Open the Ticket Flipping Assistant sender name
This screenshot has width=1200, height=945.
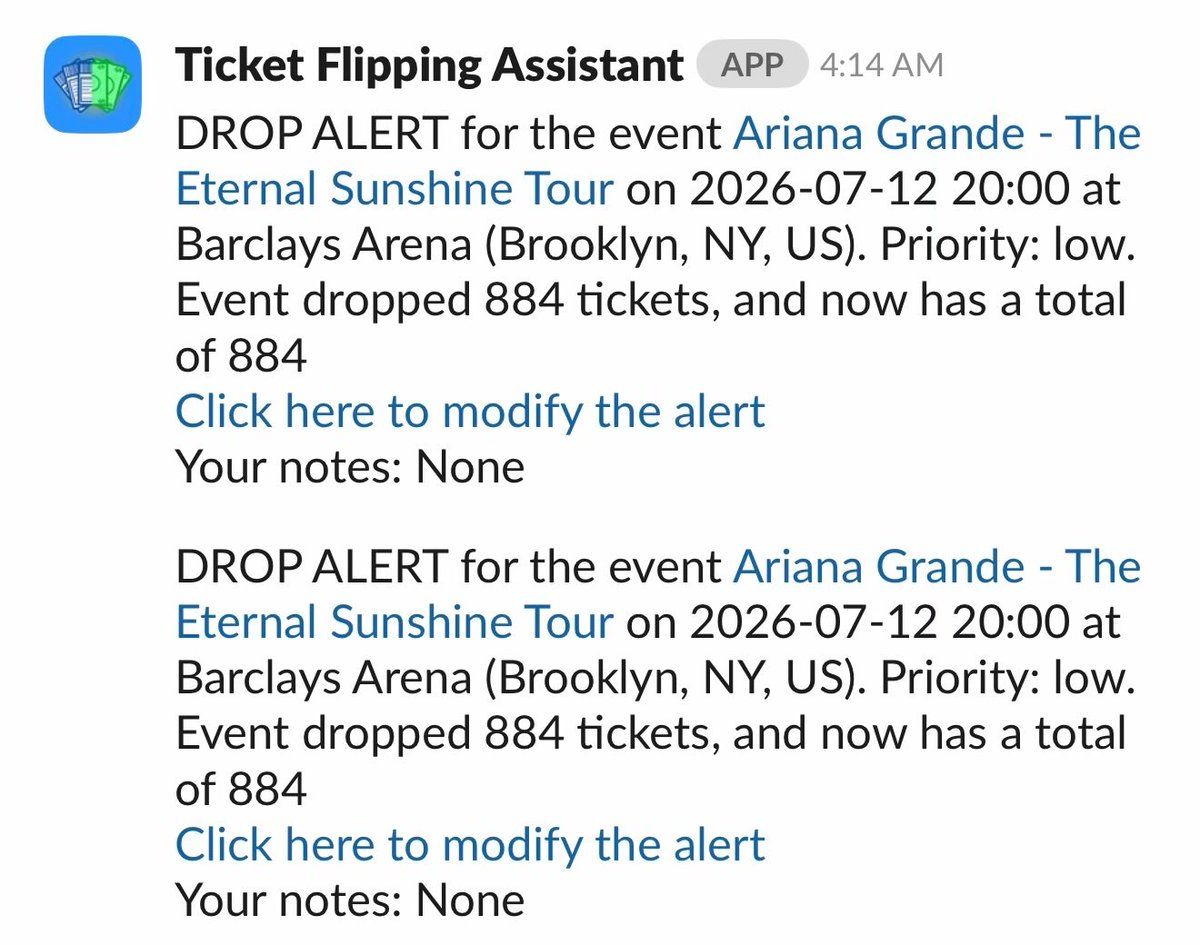(x=429, y=66)
